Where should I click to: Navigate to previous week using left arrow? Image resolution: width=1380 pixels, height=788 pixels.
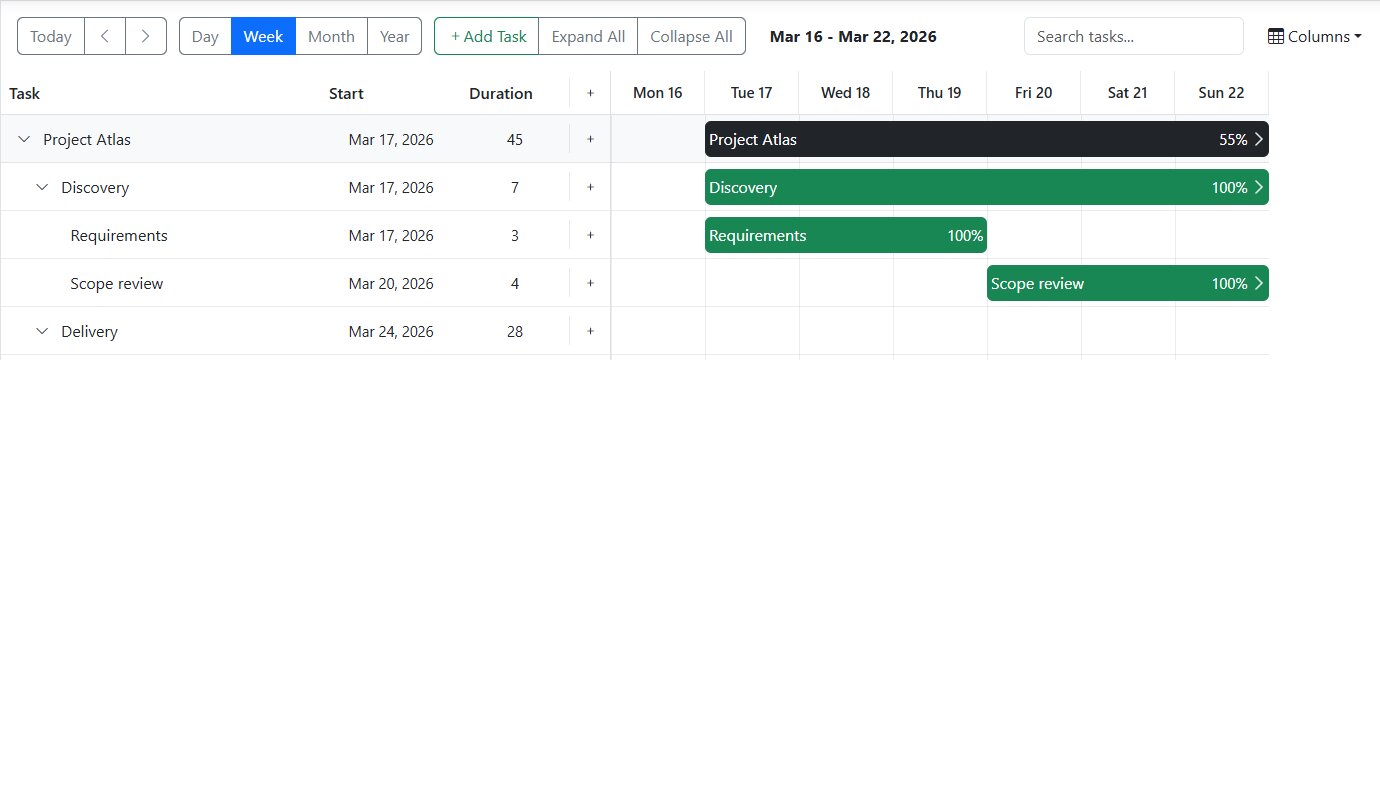click(104, 36)
